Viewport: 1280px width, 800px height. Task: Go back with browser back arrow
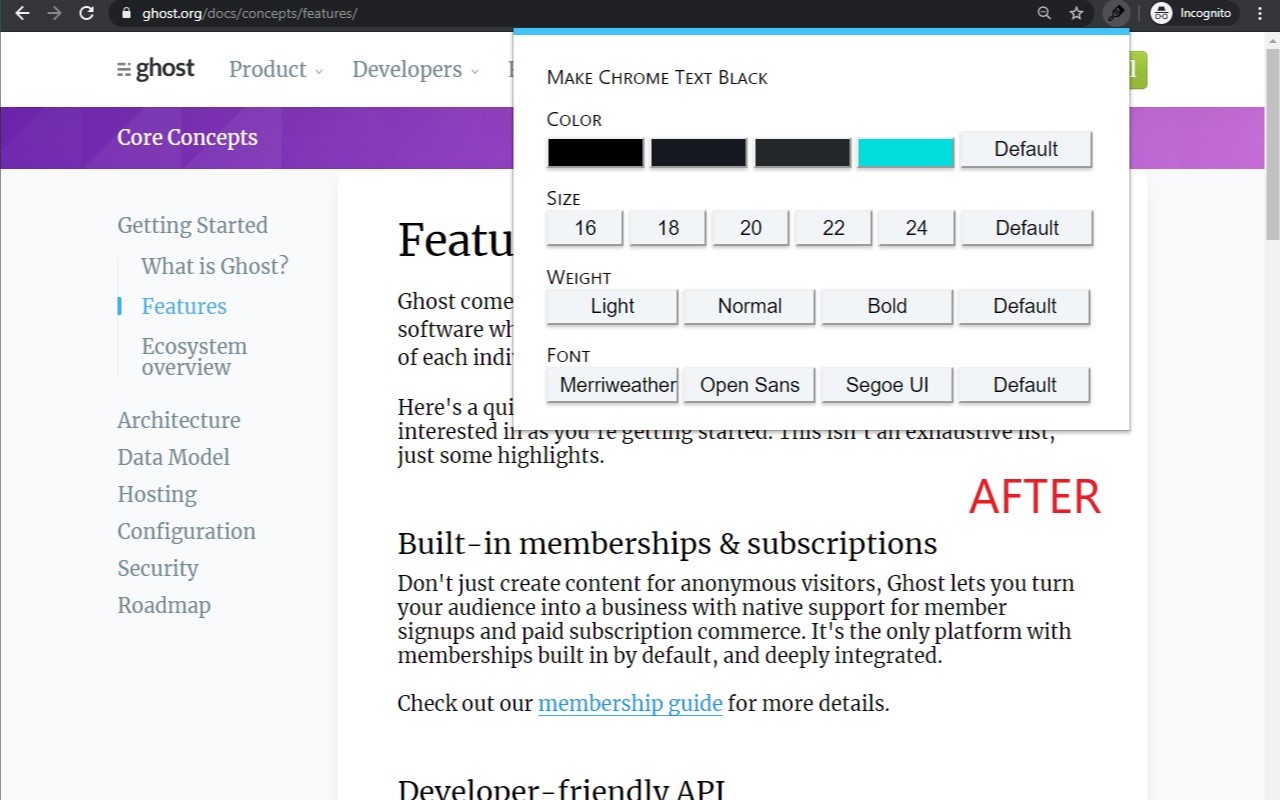(x=22, y=13)
